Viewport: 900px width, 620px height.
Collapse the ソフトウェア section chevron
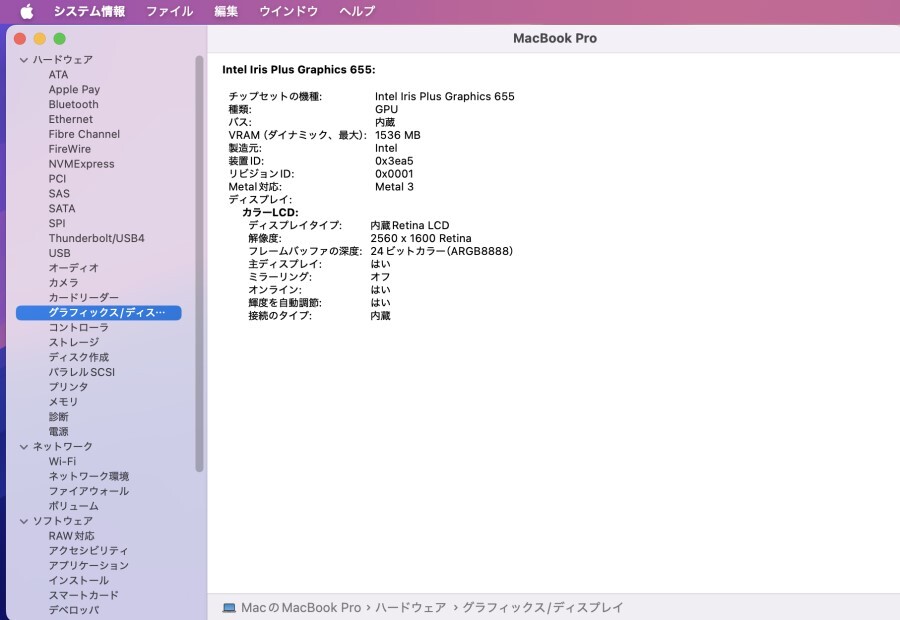pos(24,521)
